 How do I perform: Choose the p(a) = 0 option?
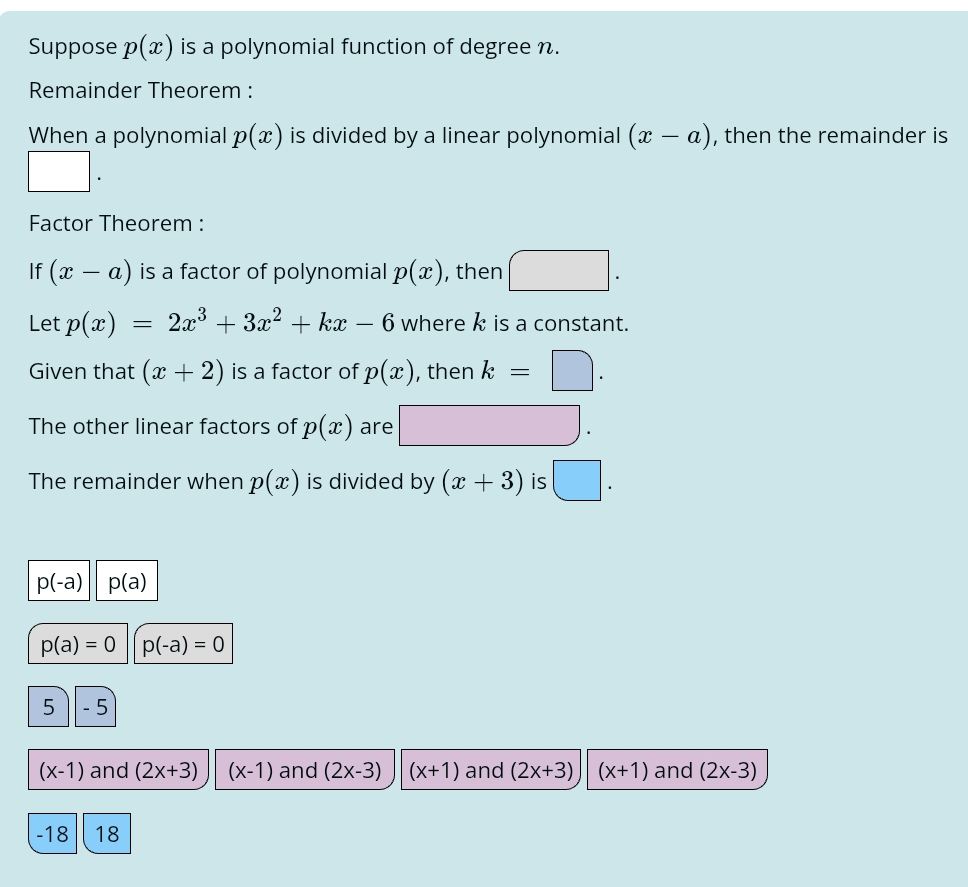(78, 644)
